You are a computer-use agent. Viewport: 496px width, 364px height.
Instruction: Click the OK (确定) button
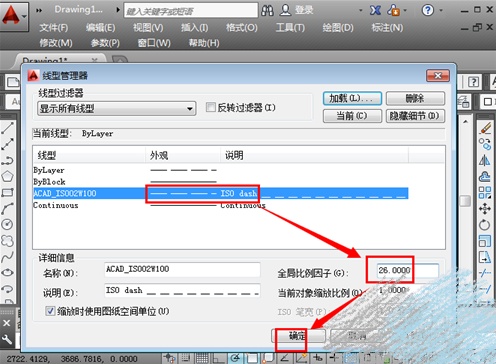[298, 336]
